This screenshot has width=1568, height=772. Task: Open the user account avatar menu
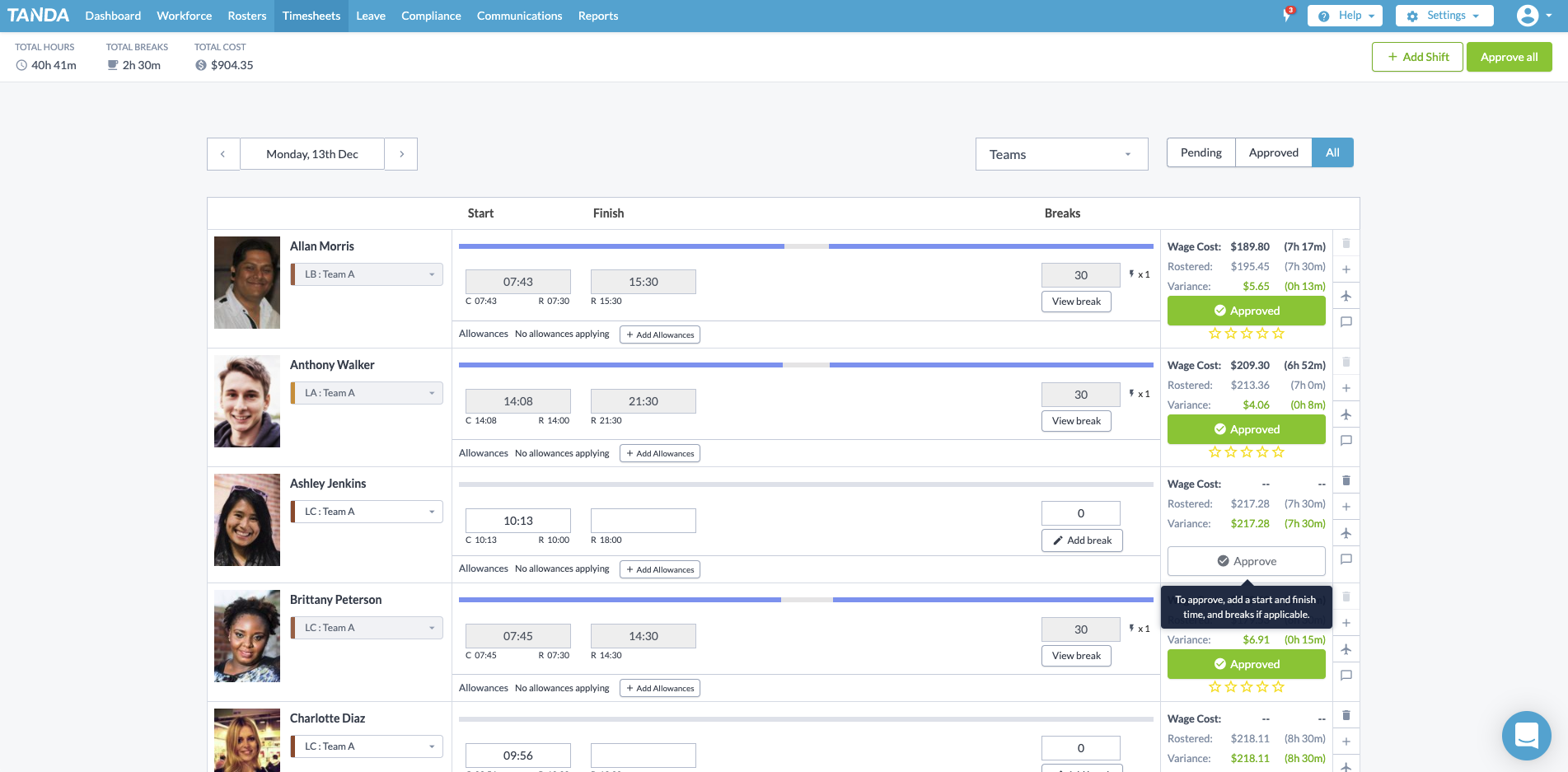click(x=1533, y=16)
